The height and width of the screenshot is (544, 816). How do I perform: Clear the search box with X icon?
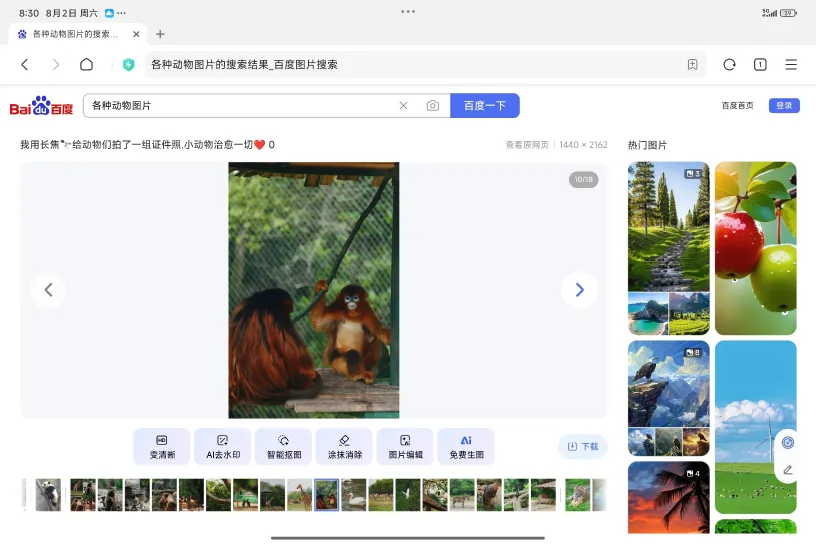coord(404,106)
